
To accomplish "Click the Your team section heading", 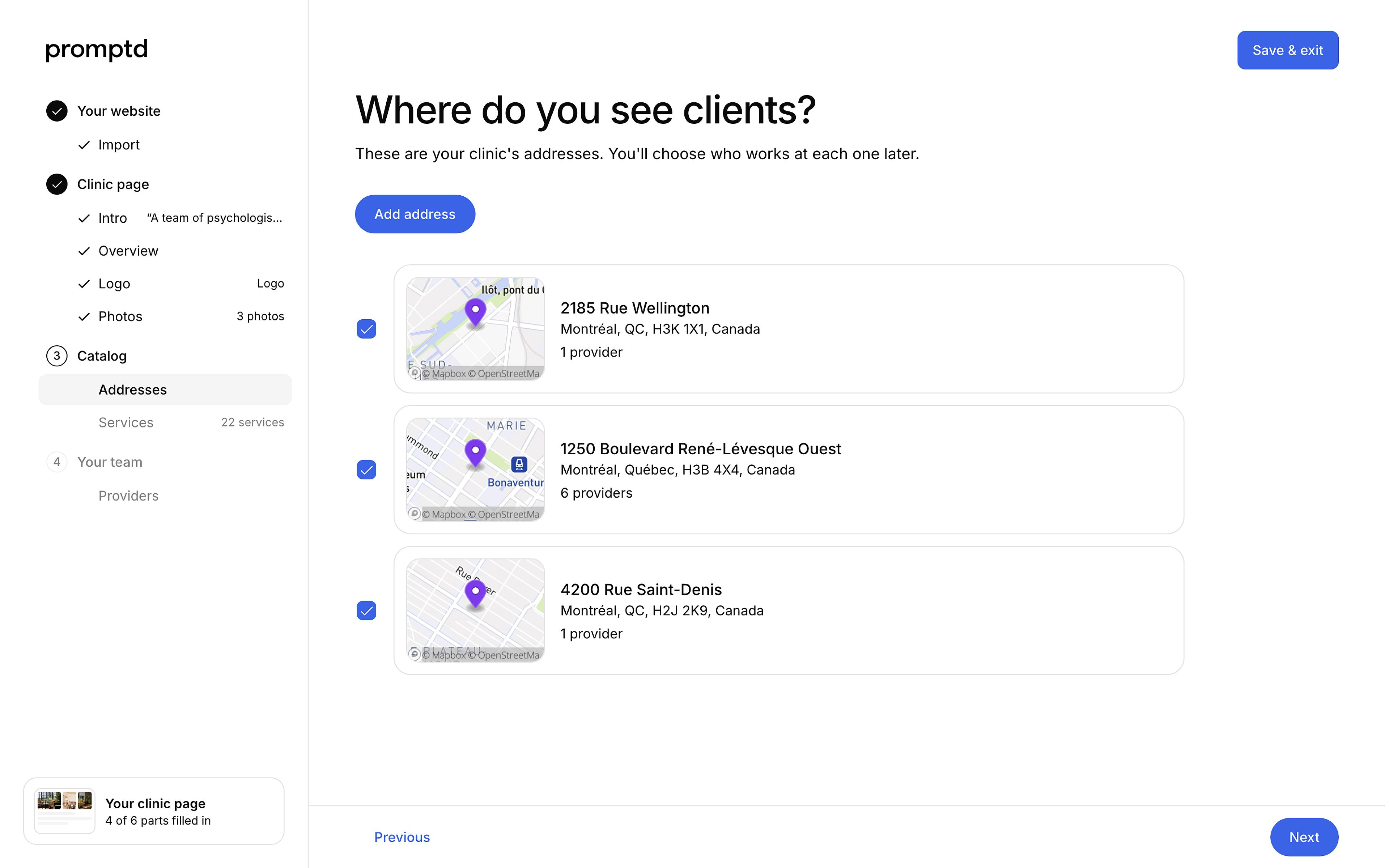I will point(110,462).
